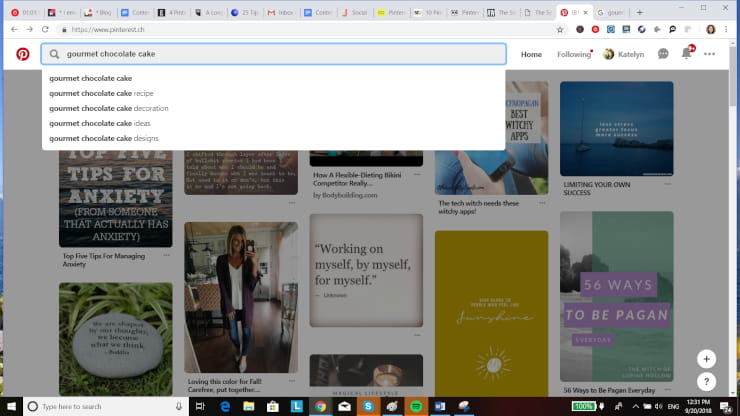Open Skype from taskbar
The width and height of the screenshot is (740, 416).
pyautogui.click(x=368, y=406)
